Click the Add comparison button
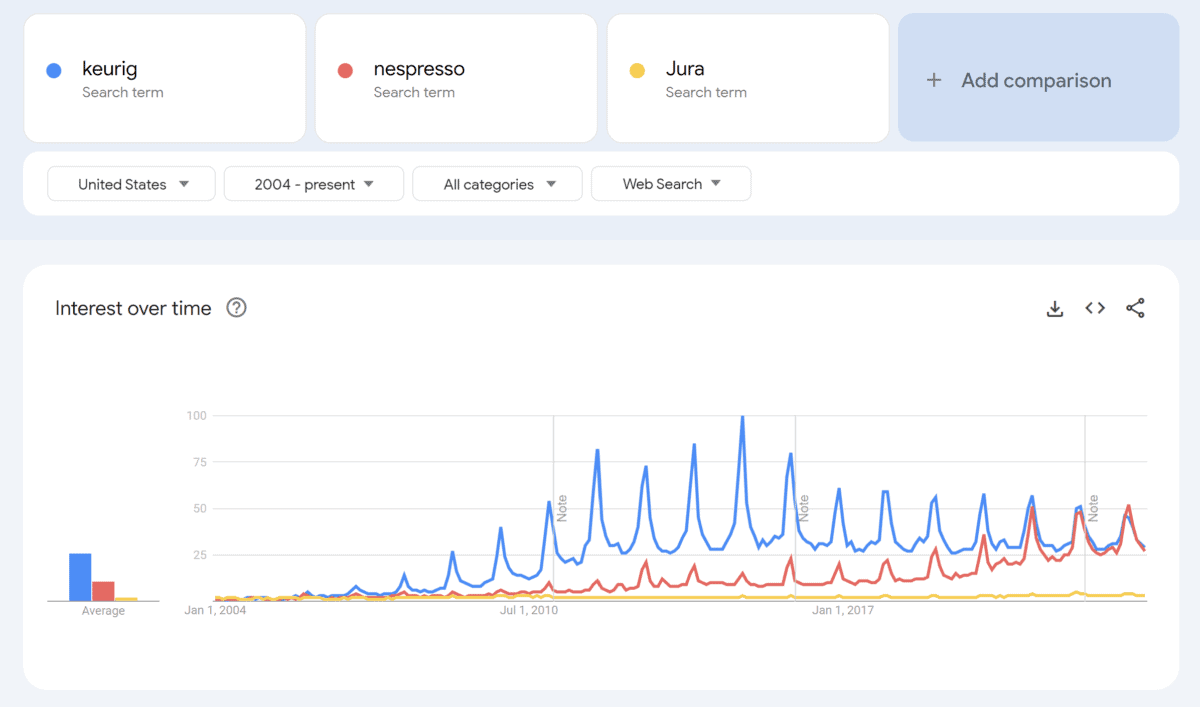 (x=1038, y=80)
